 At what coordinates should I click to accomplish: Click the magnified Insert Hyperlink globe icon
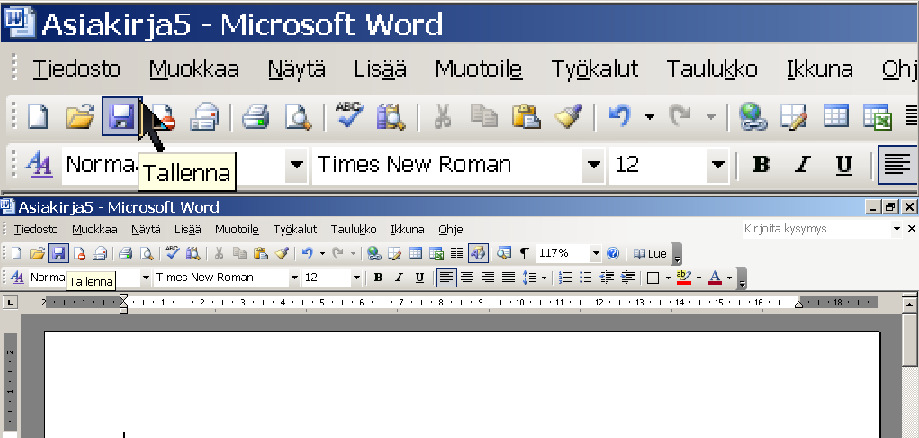pos(753,116)
